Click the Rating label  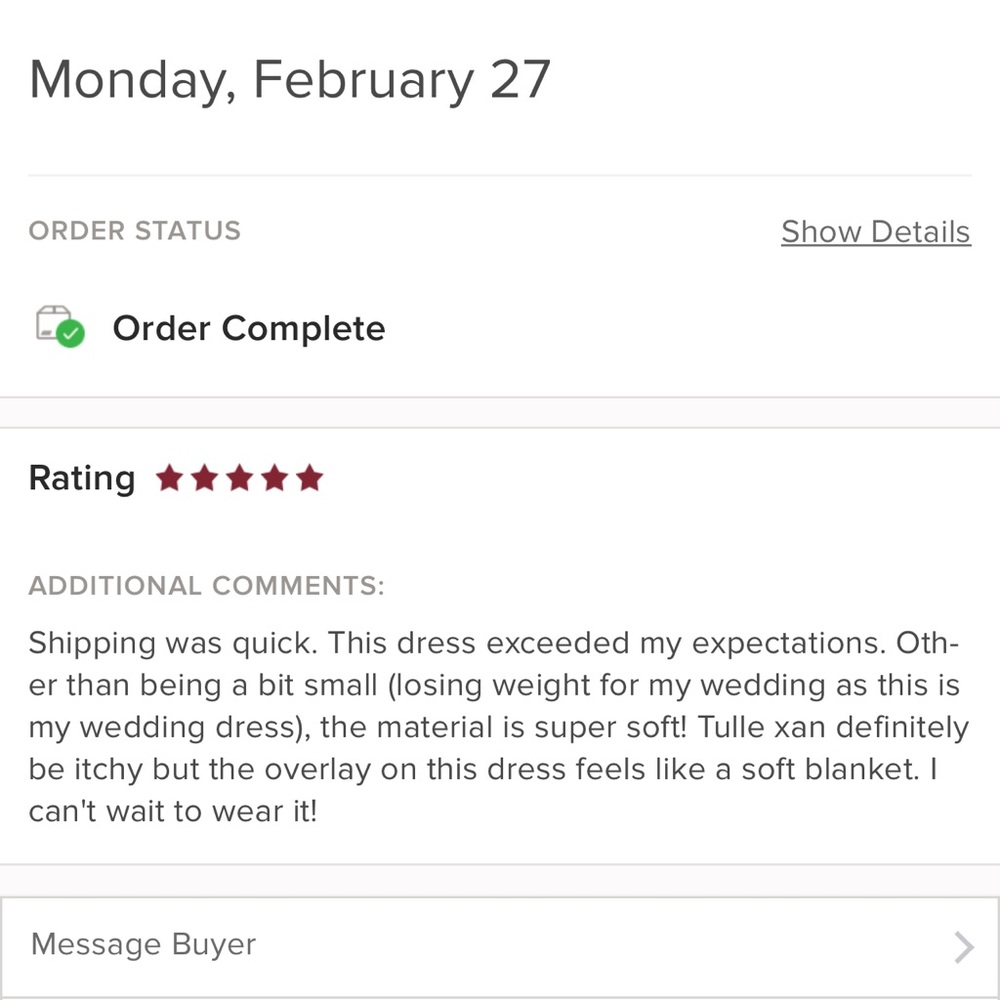click(81, 479)
